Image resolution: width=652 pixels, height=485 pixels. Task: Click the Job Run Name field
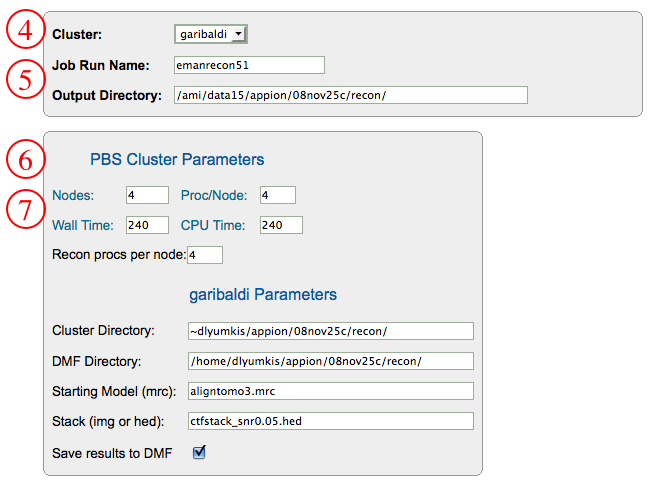pyautogui.click(x=249, y=65)
